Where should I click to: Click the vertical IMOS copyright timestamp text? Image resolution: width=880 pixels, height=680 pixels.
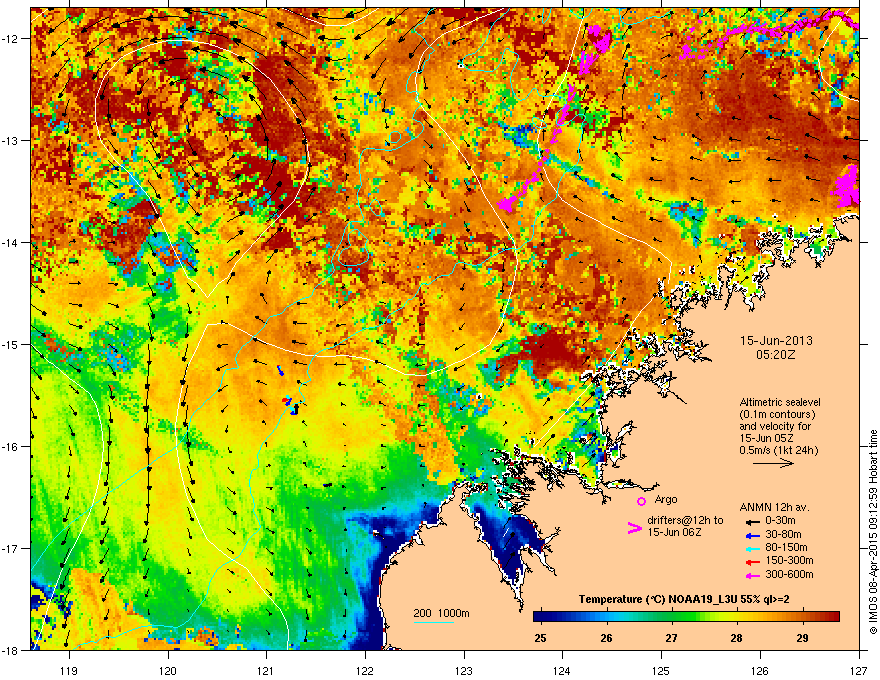pos(873,532)
